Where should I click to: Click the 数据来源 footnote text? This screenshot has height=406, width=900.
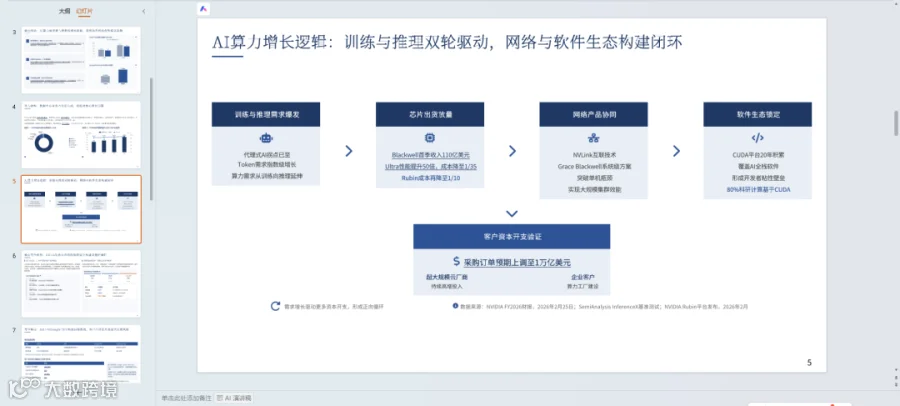[604, 307]
